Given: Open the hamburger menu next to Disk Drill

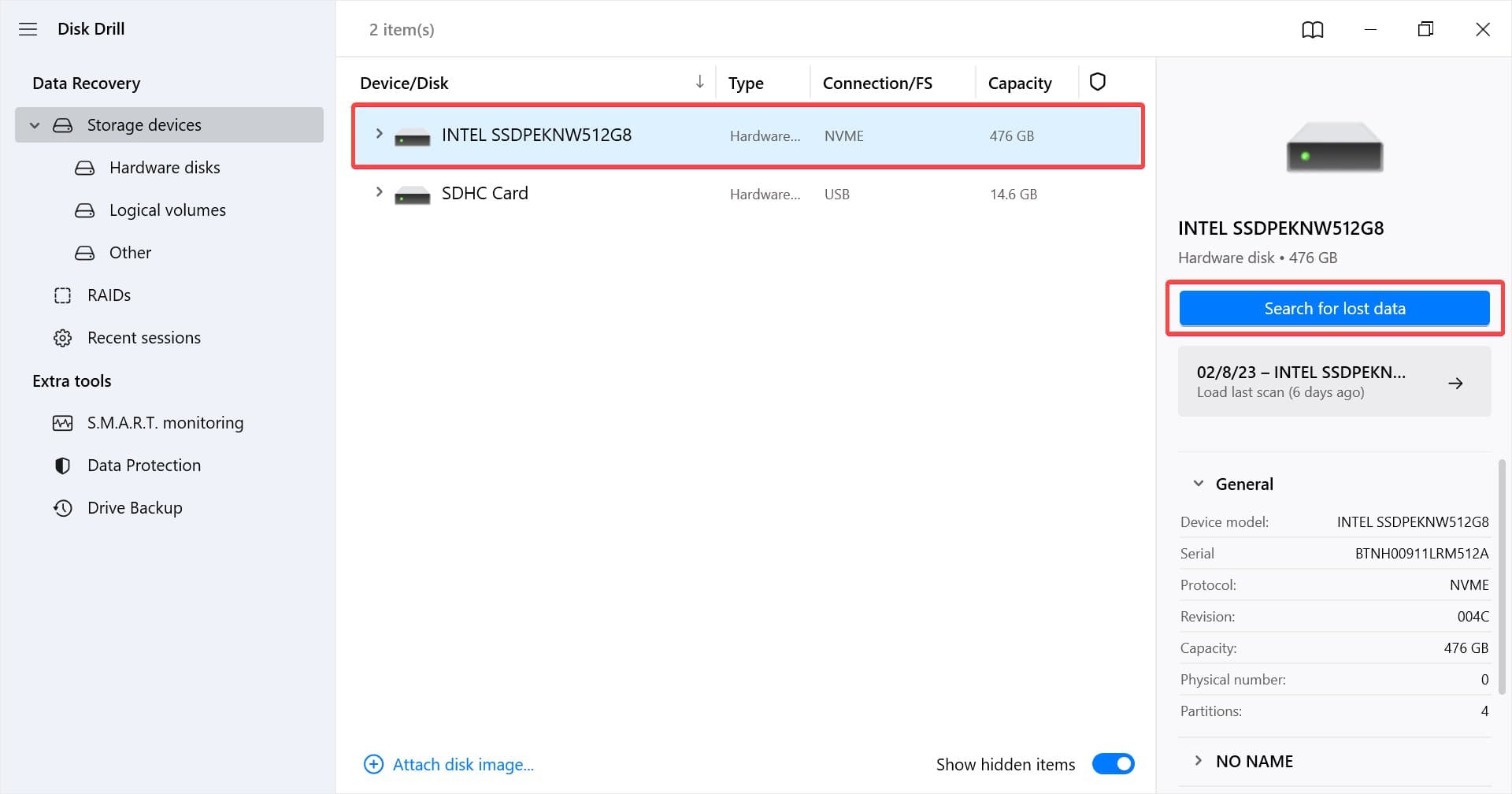Looking at the screenshot, I should [28, 29].
